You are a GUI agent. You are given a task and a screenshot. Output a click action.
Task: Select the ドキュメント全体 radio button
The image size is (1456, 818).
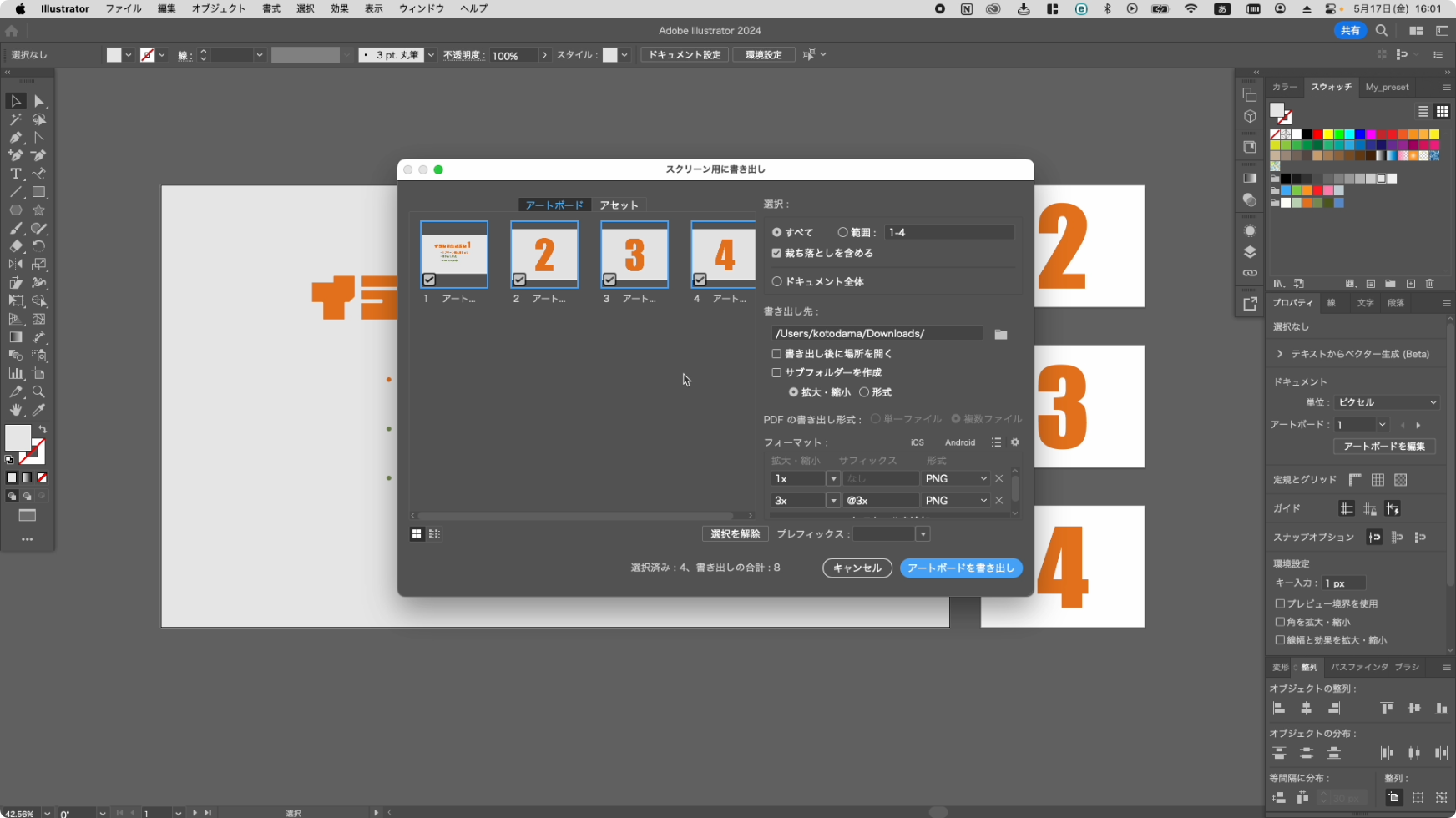click(x=776, y=282)
